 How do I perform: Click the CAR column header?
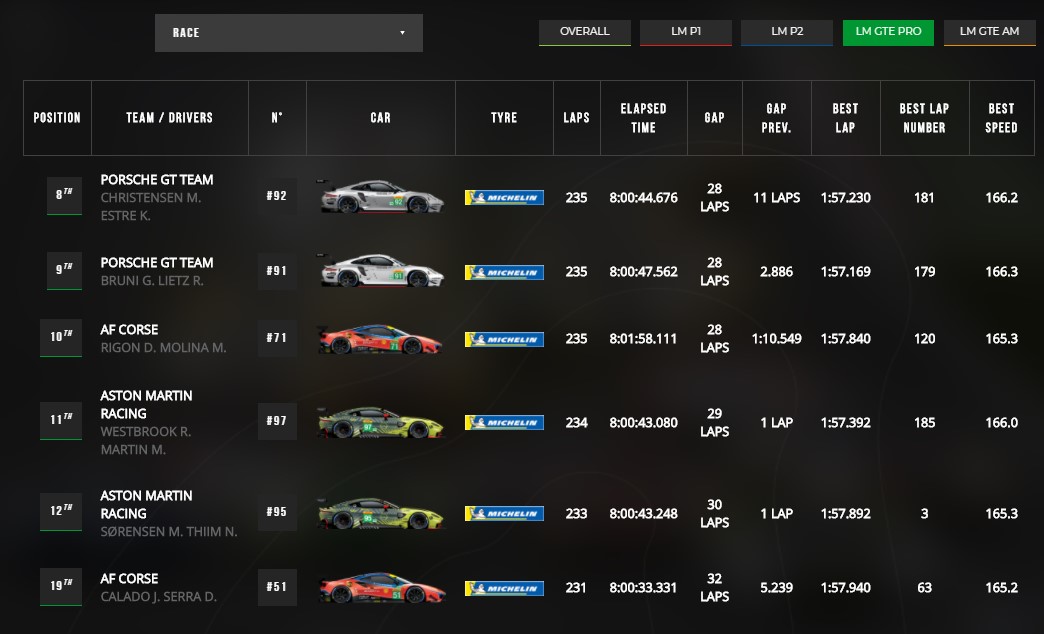381,118
